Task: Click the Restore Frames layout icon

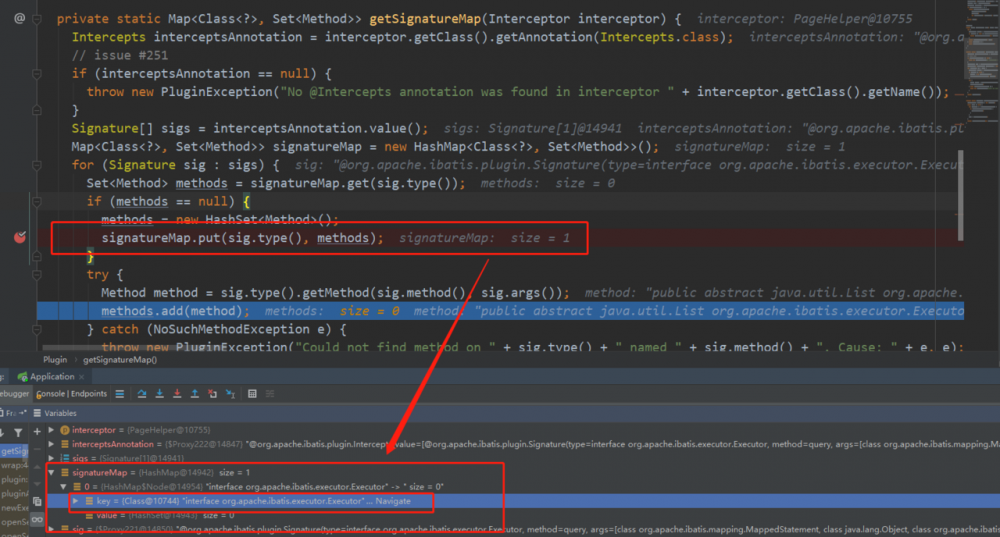Action: (24, 413)
